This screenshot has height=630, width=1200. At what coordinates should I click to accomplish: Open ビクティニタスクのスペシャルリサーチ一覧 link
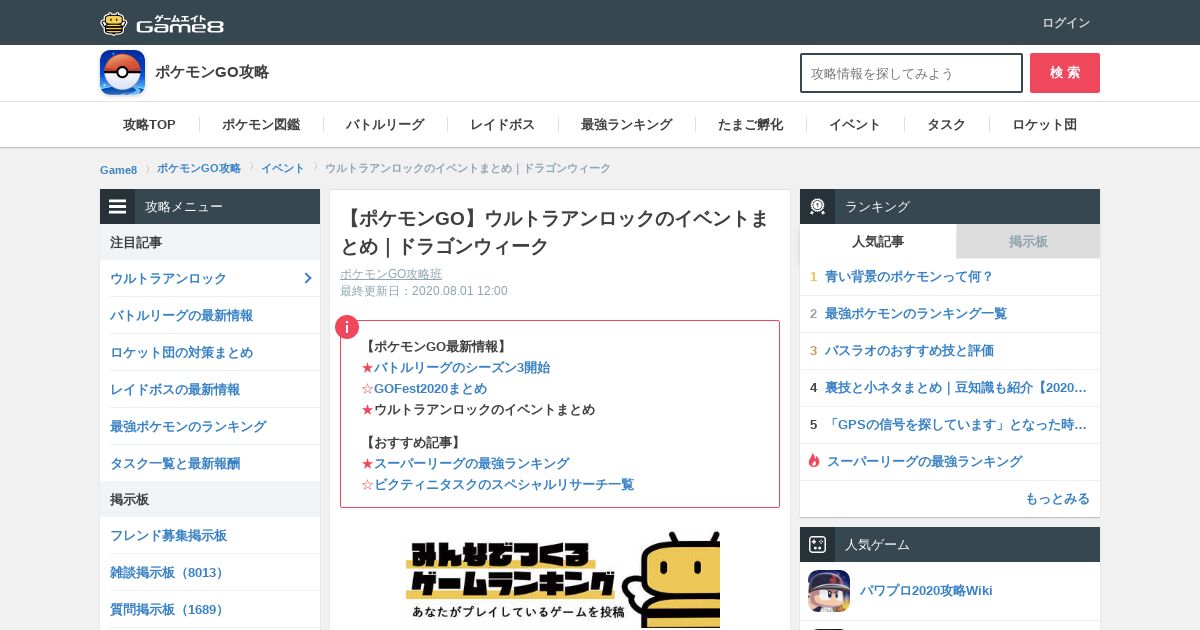pos(504,484)
